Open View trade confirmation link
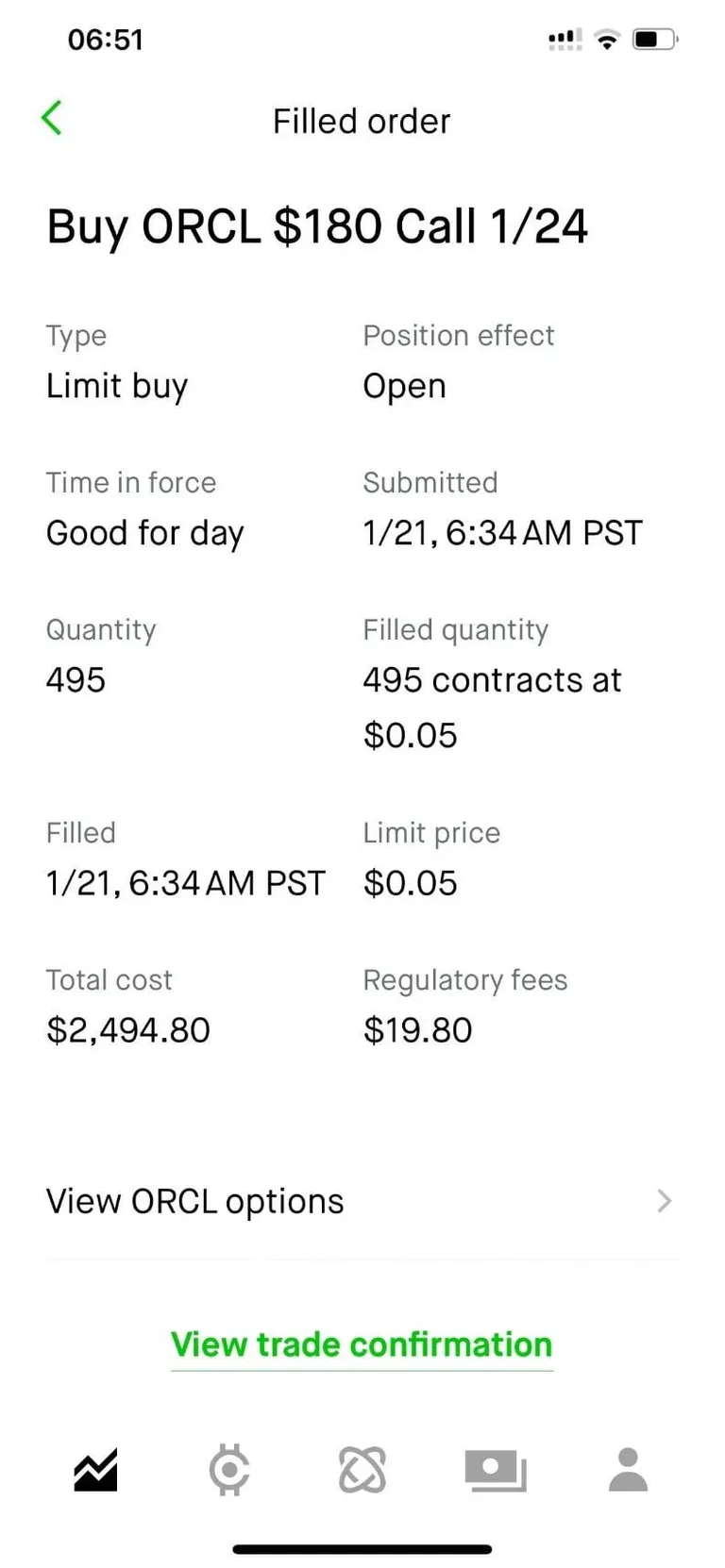 (362, 1344)
